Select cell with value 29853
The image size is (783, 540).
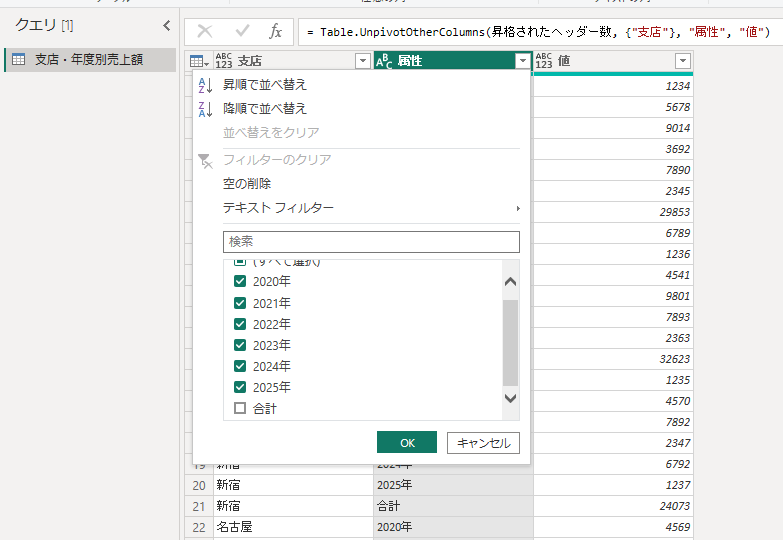pos(613,212)
